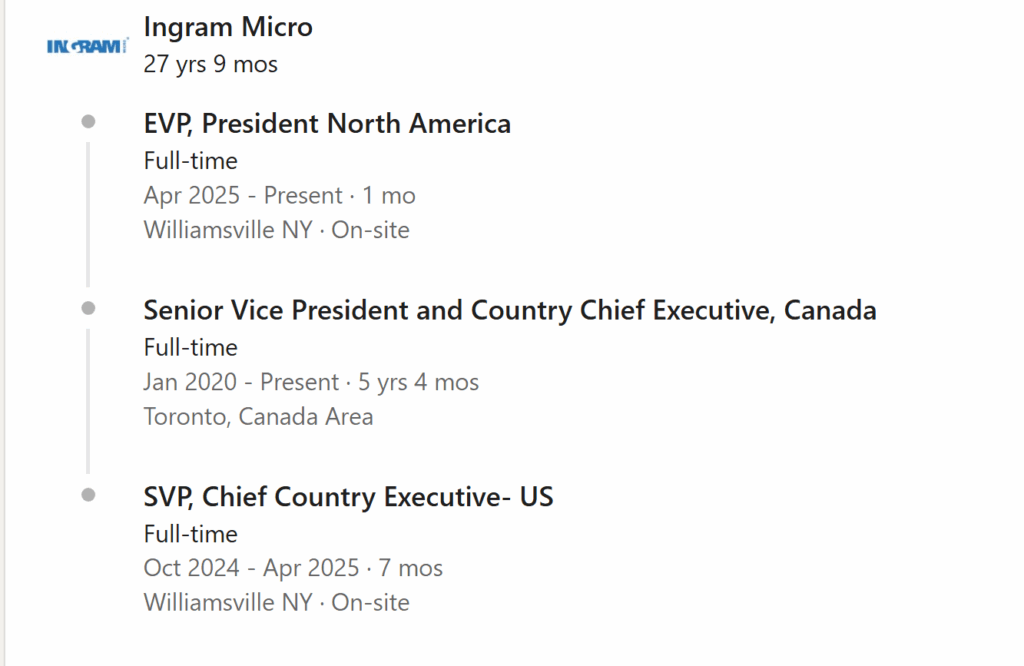Click the Full-time label under SVP, Chief Country

[x=191, y=534]
